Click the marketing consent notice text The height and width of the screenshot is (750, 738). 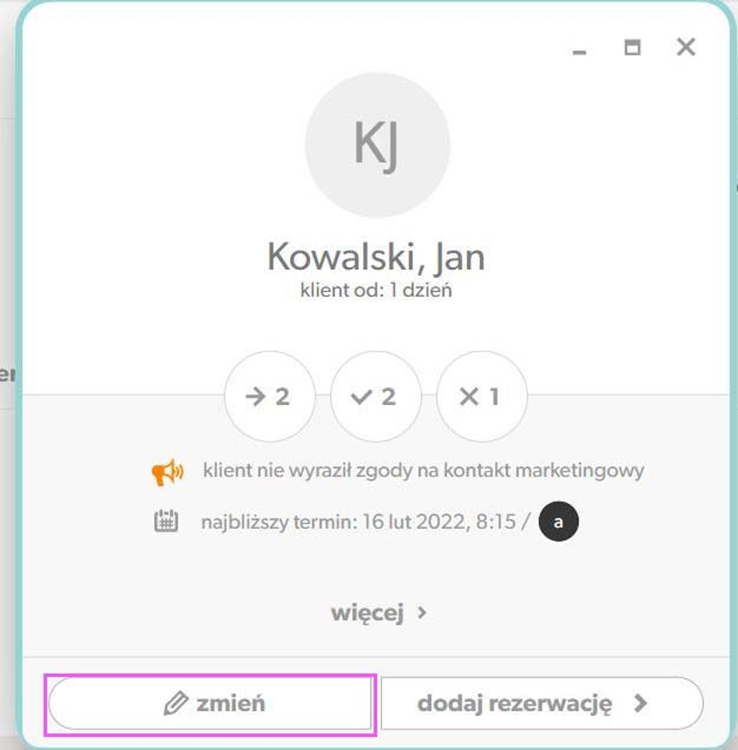coord(423,471)
